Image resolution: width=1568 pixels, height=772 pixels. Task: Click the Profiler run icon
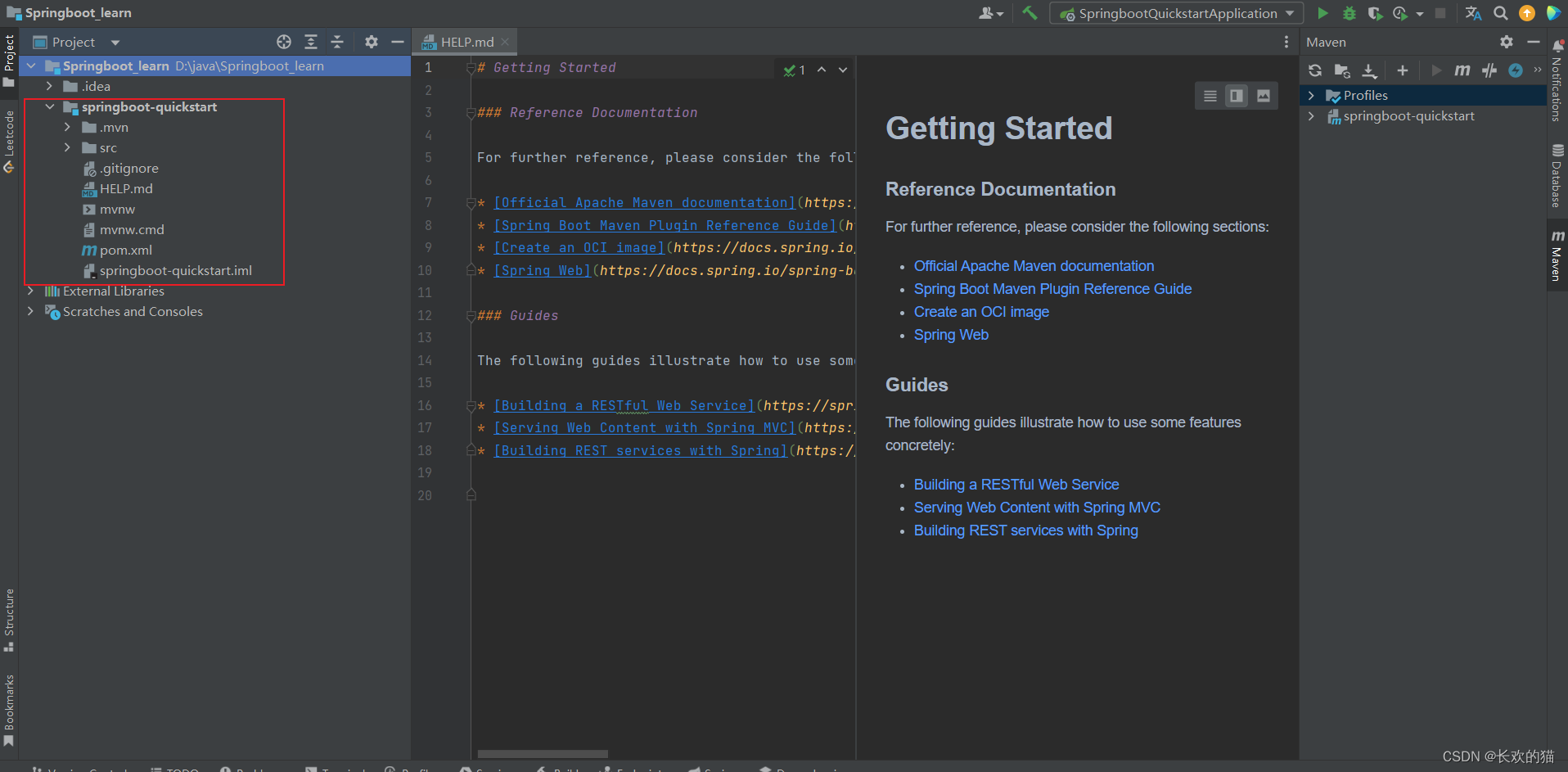point(1400,13)
